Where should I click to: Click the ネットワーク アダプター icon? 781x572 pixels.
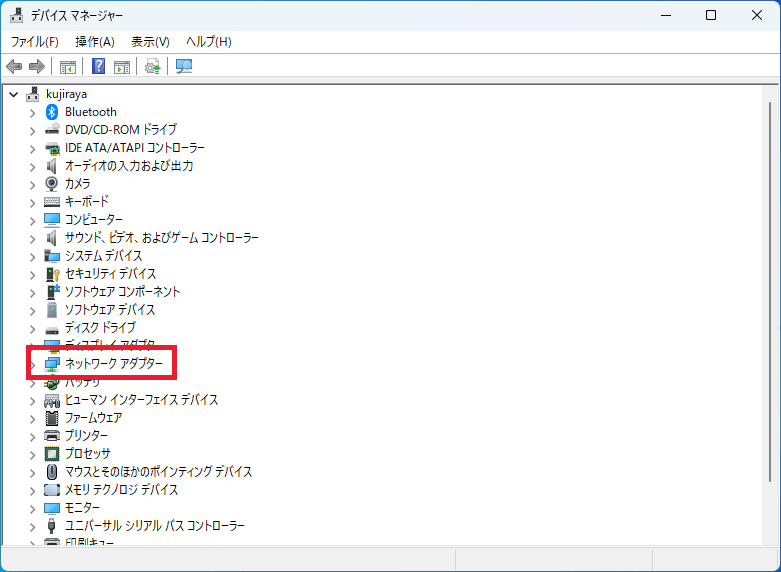coord(52,364)
